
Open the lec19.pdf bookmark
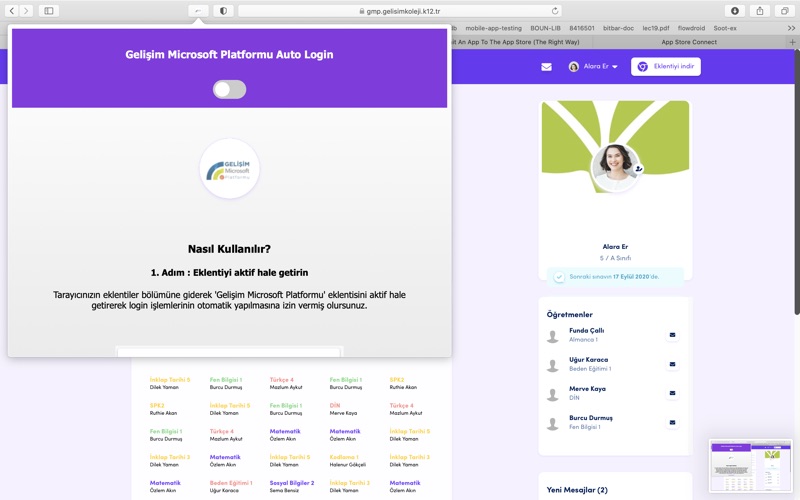[656, 28]
